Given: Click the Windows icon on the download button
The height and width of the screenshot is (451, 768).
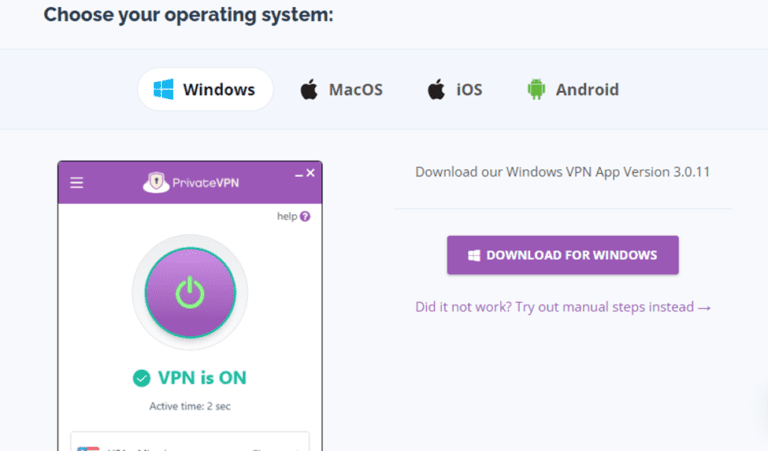Looking at the screenshot, I should click(474, 255).
